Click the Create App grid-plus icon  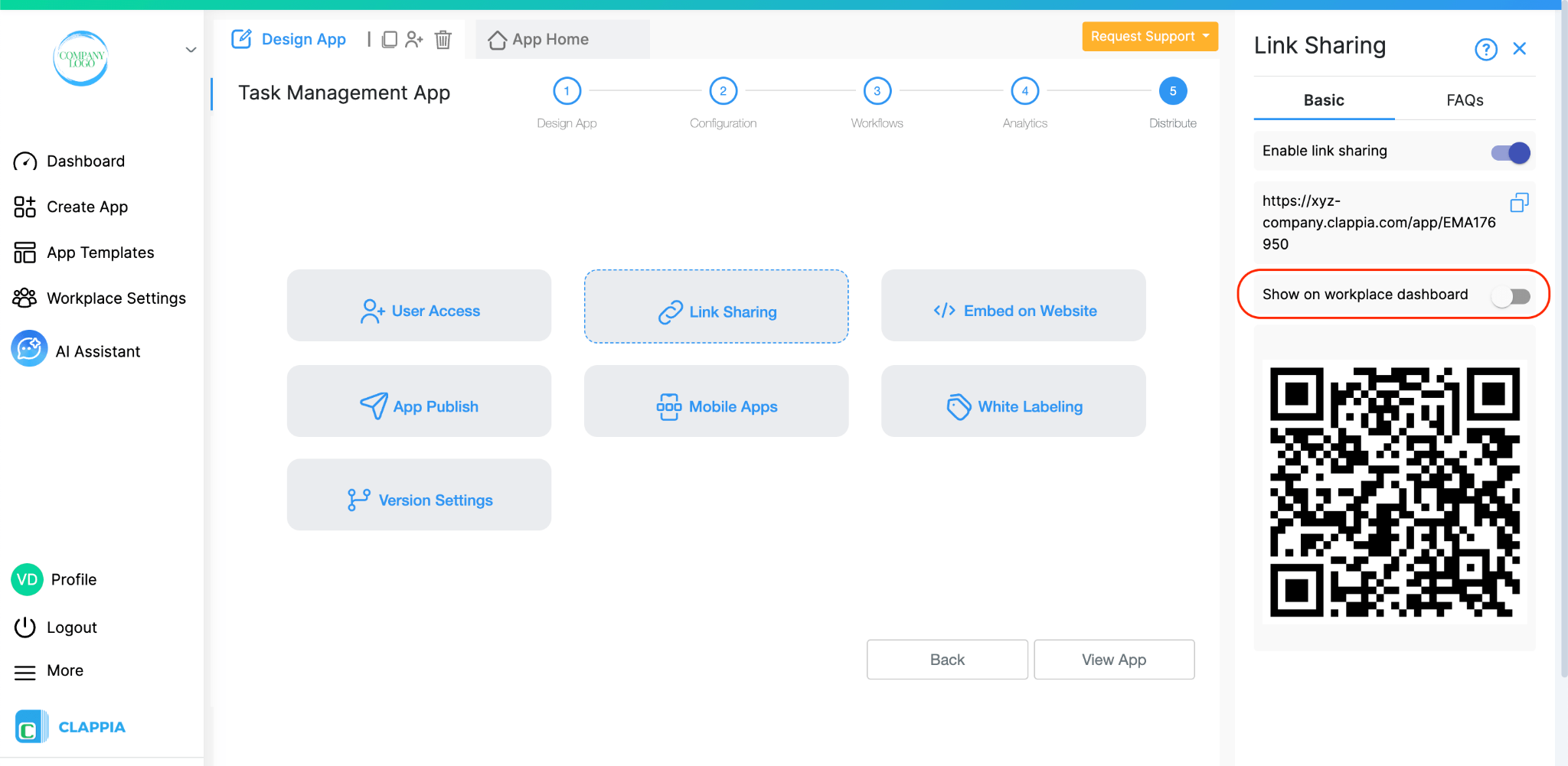tap(25, 207)
